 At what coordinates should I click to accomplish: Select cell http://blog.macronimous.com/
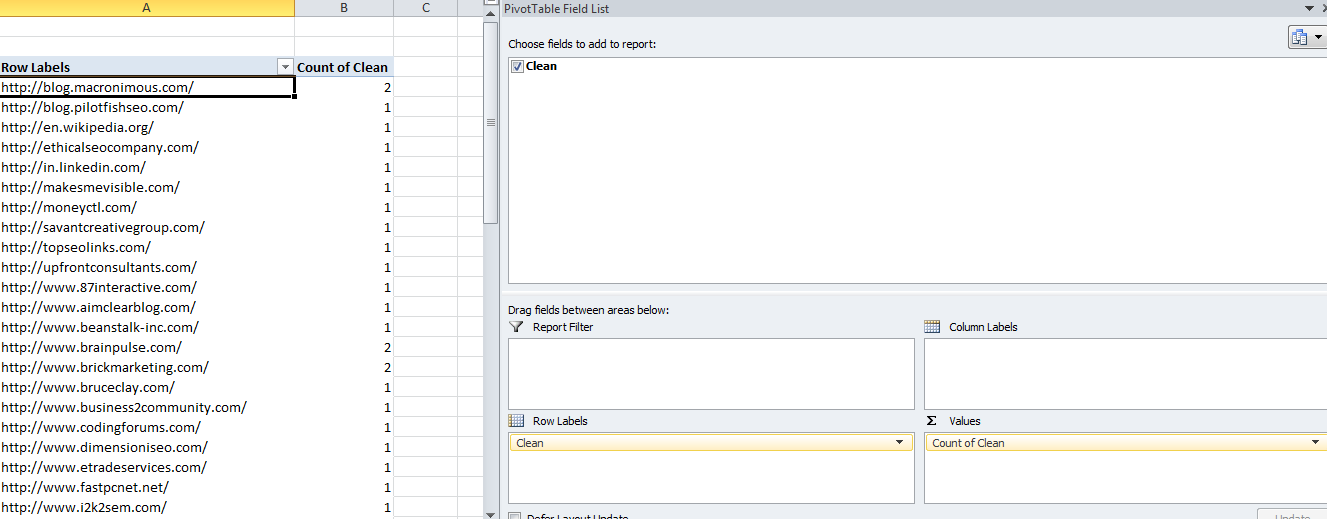point(147,87)
